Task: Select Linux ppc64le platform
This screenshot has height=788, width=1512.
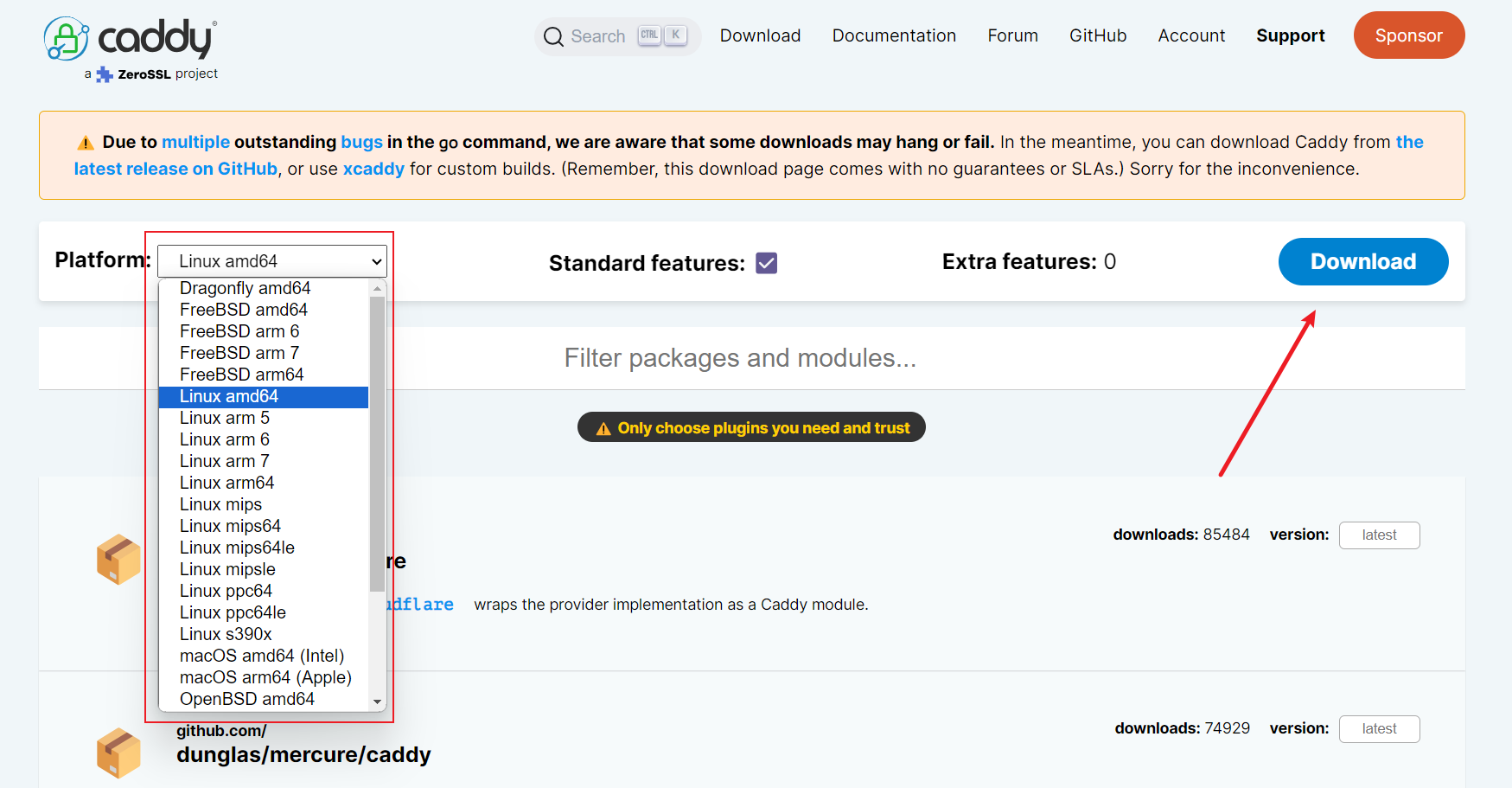Action: pos(264,612)
